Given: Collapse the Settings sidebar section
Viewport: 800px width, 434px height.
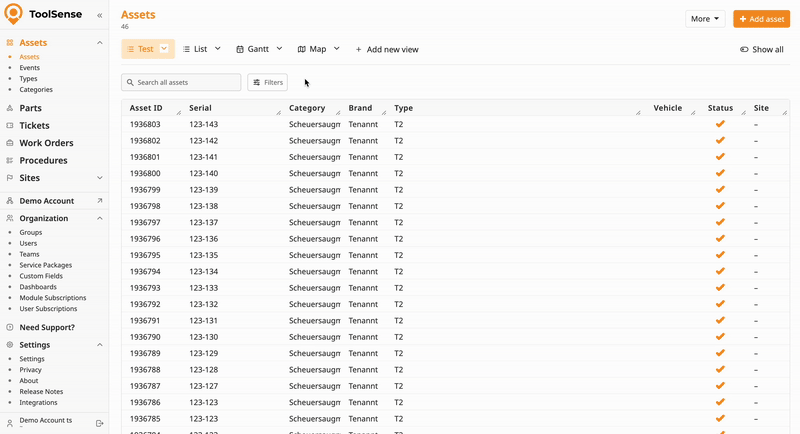Looking at the screenshot, I should coord(99,345).
